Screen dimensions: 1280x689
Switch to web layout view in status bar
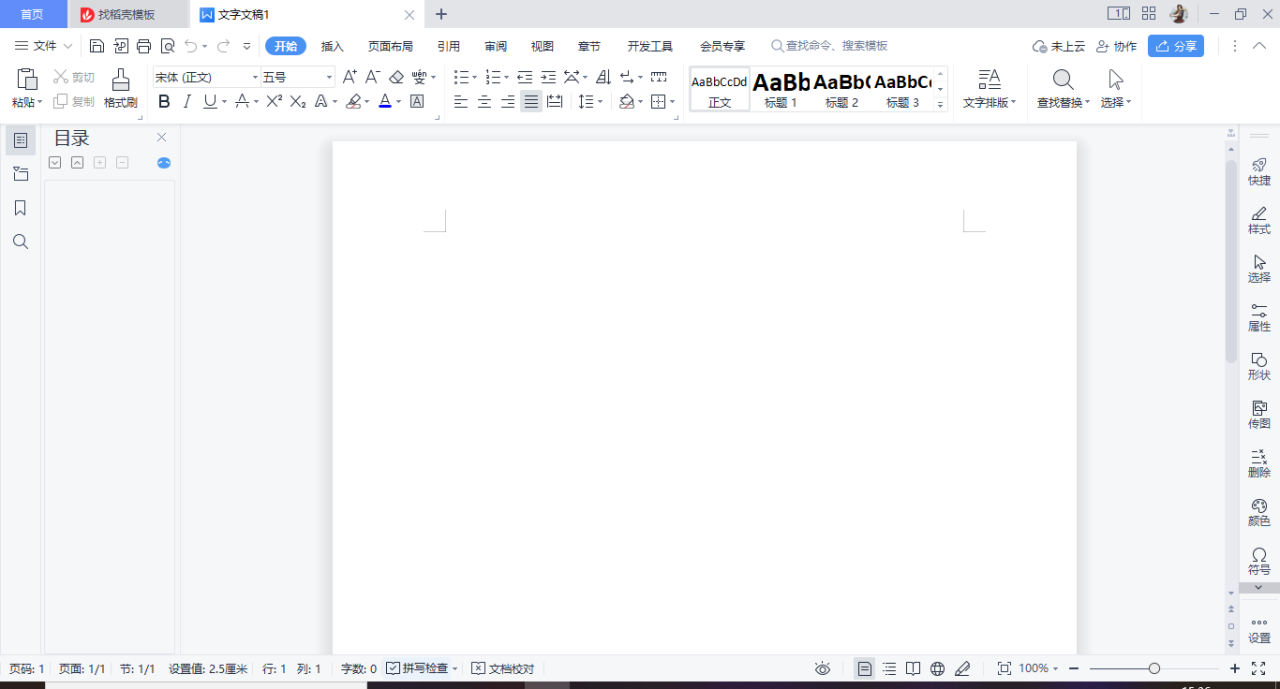click(x=937, y=668)
